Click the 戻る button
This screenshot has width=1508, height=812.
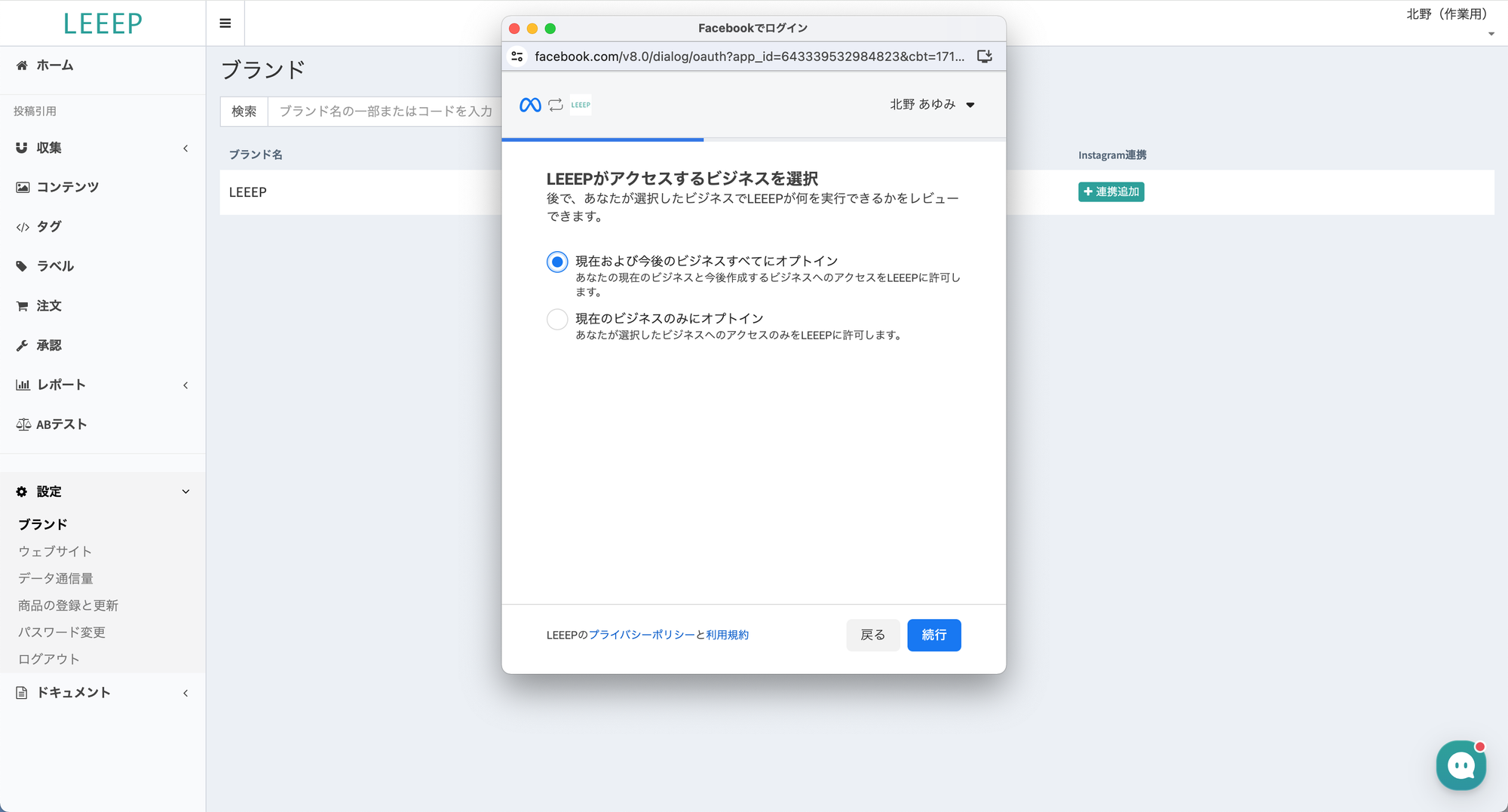pyautogui.click(x=873, y=635)
